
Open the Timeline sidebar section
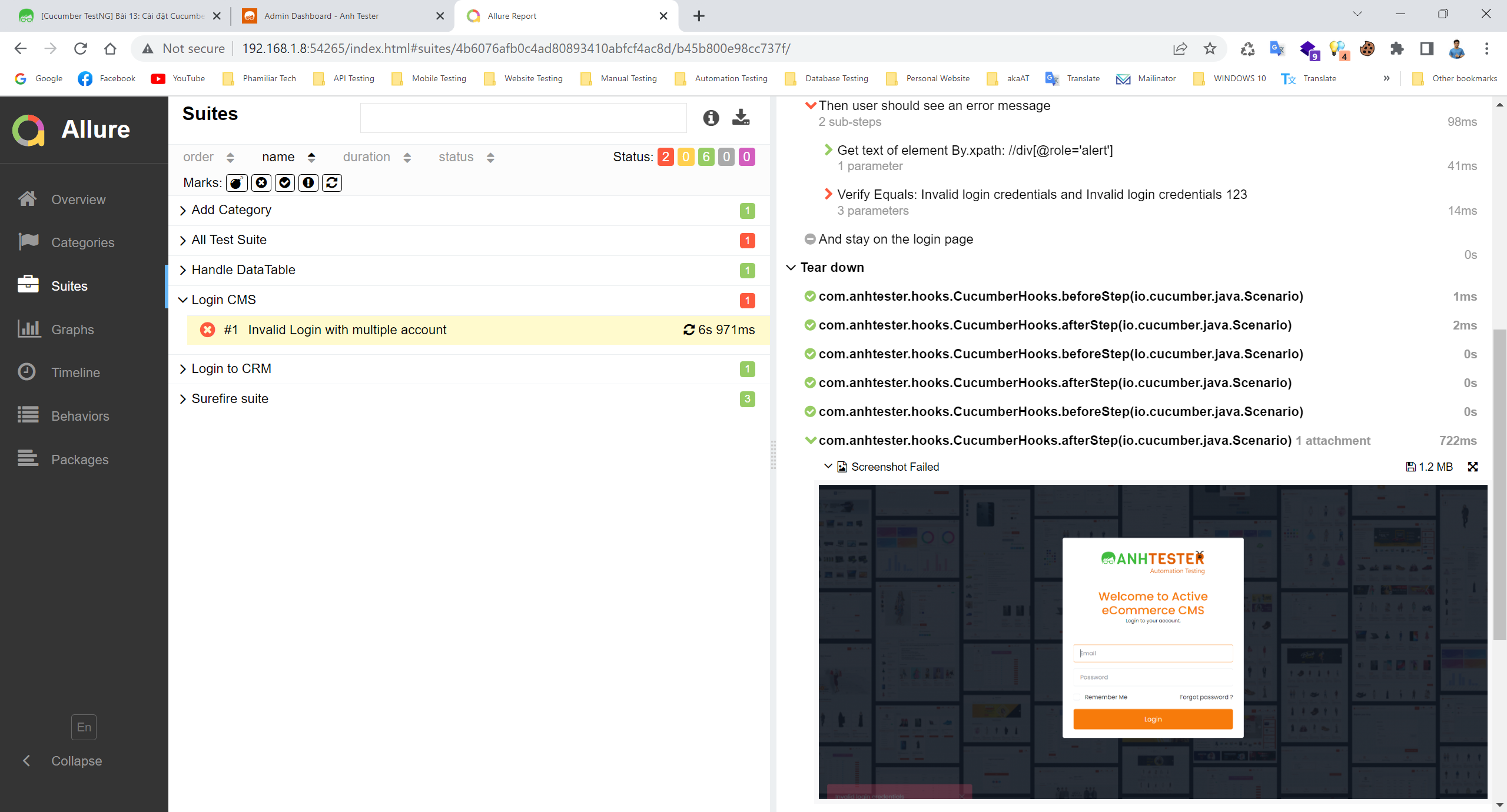(x=75, y=372)
